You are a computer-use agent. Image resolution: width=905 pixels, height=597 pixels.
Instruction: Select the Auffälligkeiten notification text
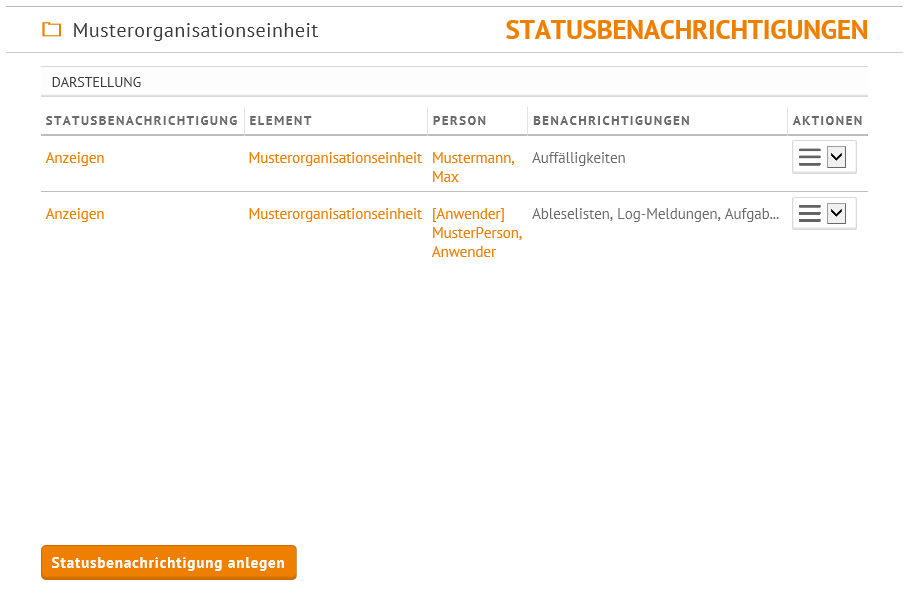pyautogui.click(x=579, y=158)
